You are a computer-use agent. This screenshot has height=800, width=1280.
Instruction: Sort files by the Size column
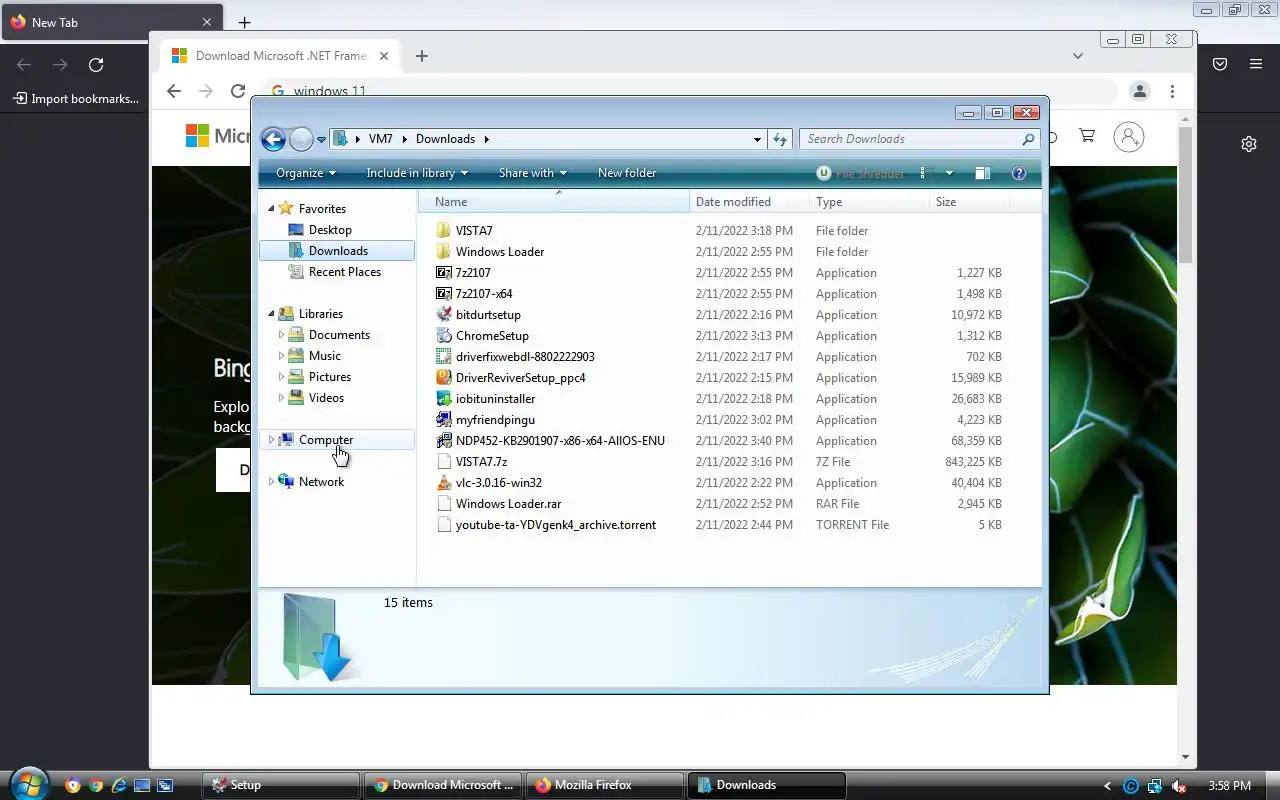(969, 201)
